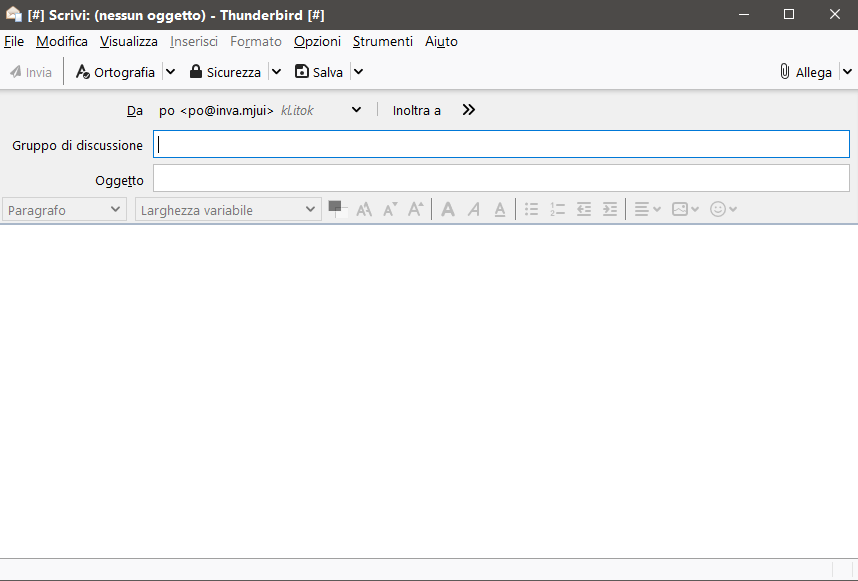Open the Opzioni menu
The height and width of the screenshot is (581, 858).
tap(317, 42)
